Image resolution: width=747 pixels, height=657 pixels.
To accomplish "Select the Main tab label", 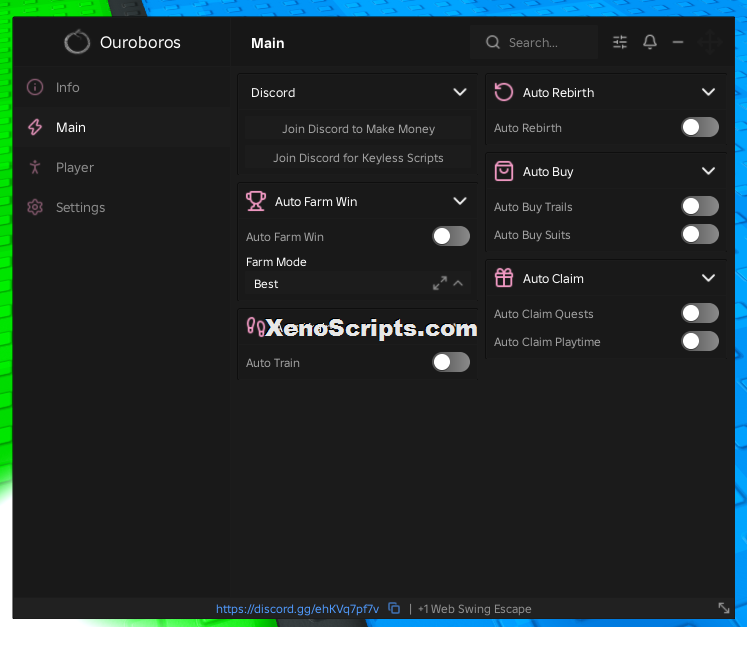I will (x=71, y=128).
